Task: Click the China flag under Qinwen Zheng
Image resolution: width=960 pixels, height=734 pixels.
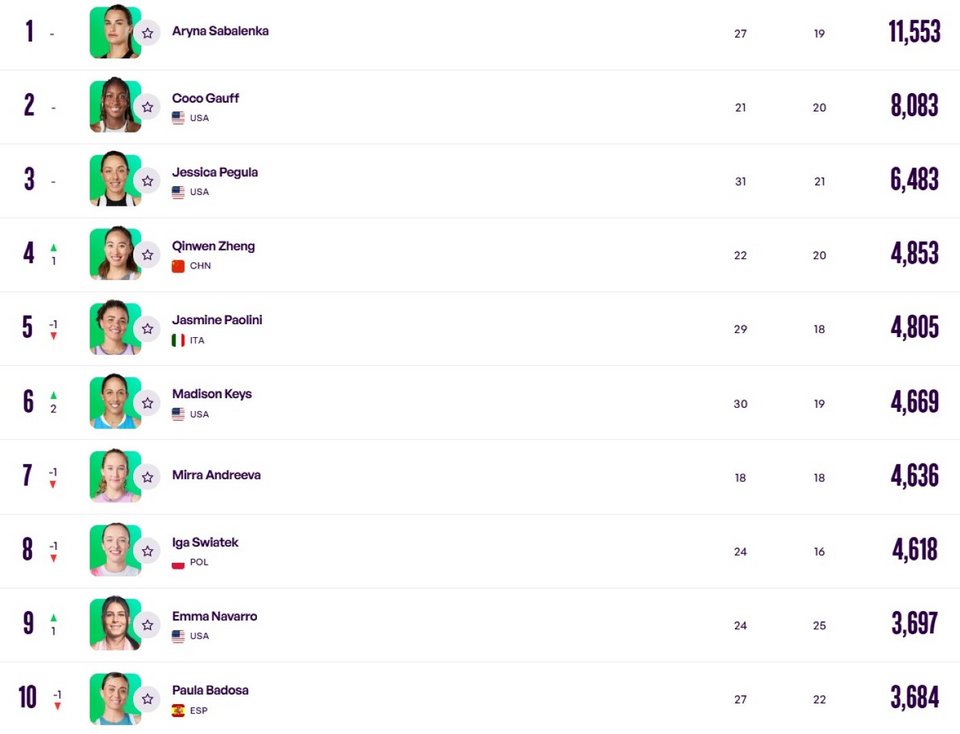Action: pos(178,266)
